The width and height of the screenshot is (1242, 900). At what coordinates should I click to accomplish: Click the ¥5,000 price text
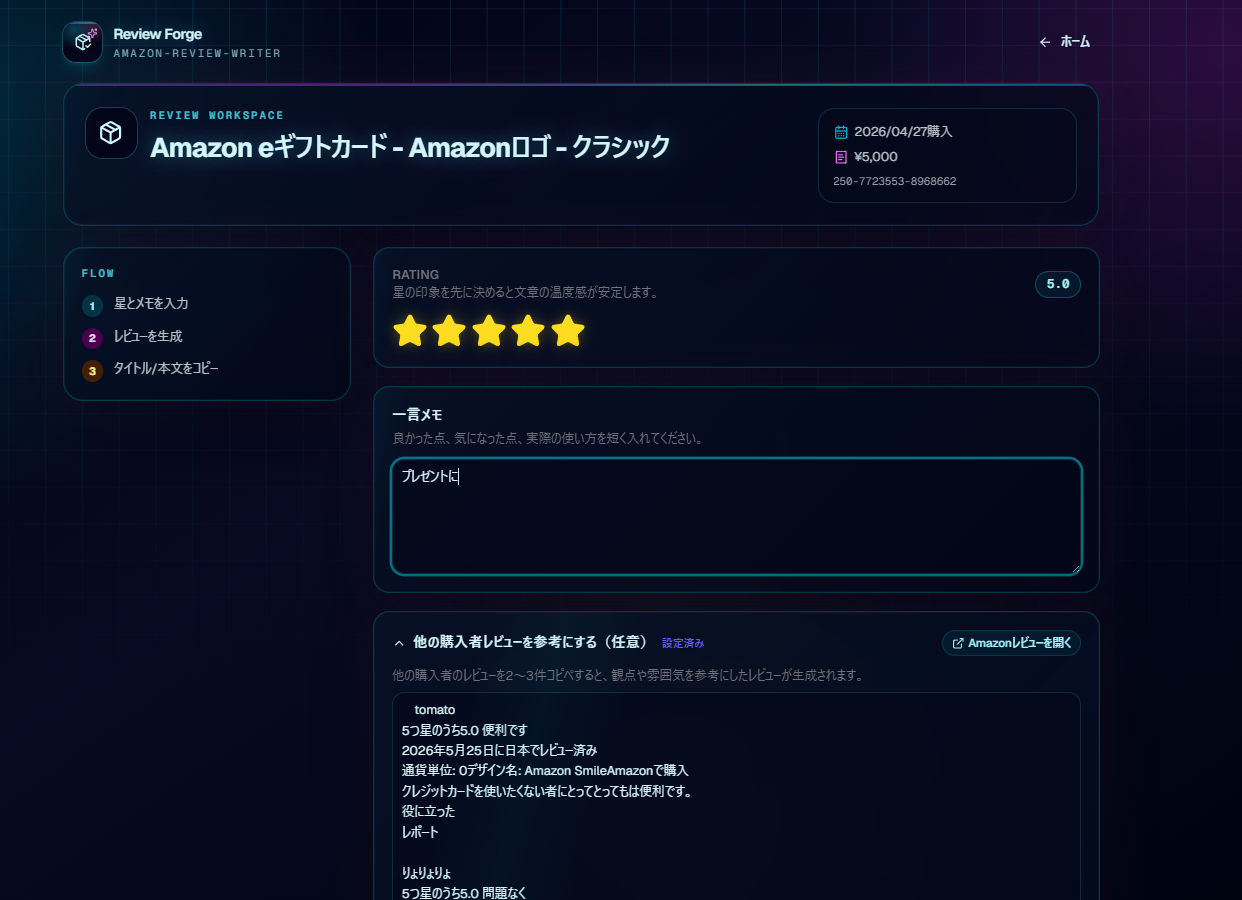pyautogui.click(x=876, y=157)
